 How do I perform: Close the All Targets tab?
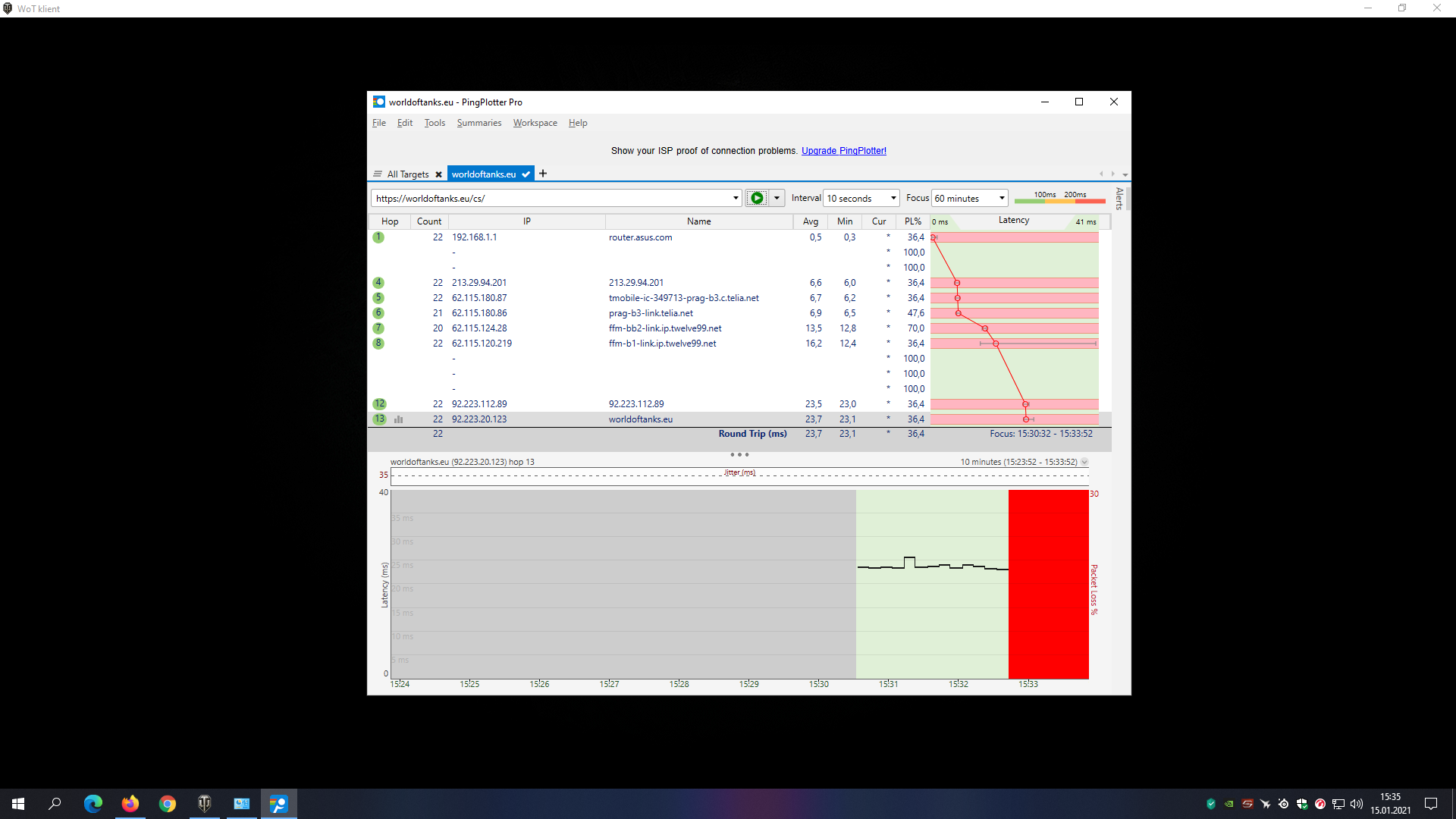[438, 174]
